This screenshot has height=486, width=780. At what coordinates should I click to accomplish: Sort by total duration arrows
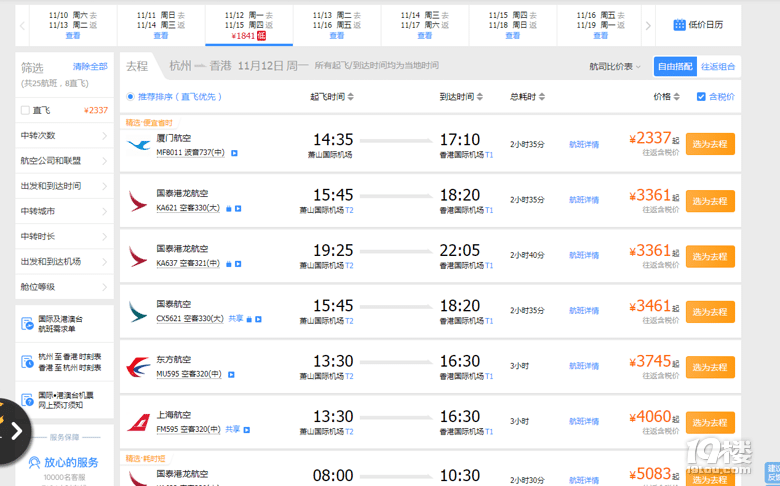tap(542, 97)
